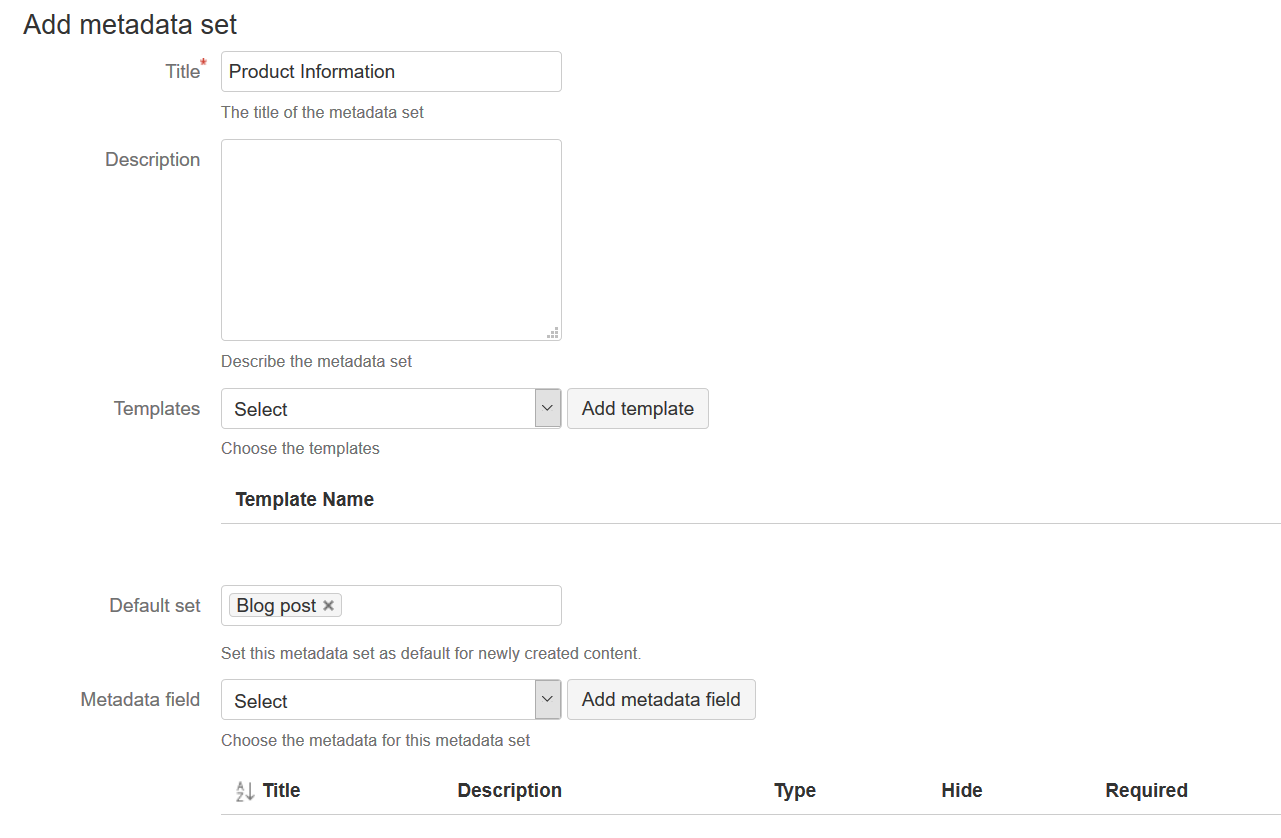Click the resize grip on Description textarea
The image size is (1281, 838).
552,331
